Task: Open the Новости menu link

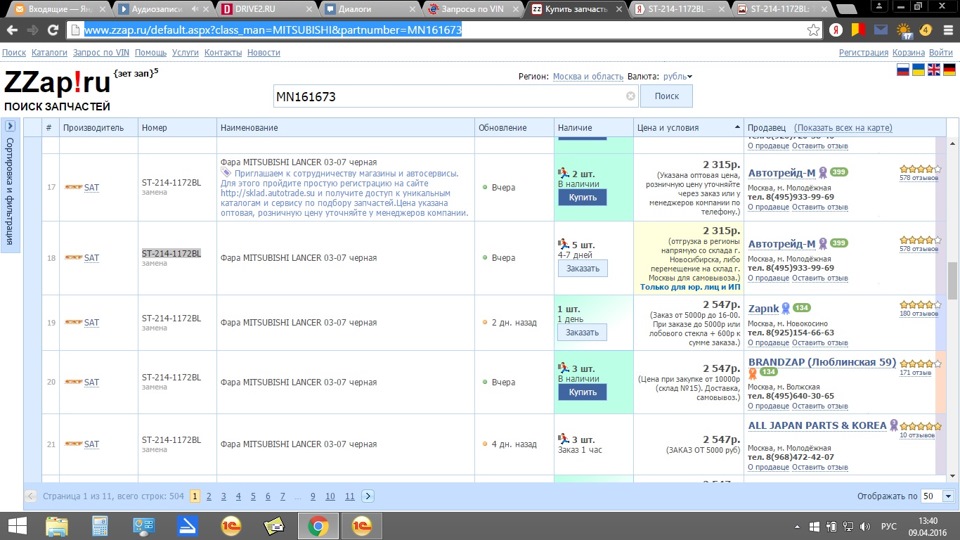Action: [264, 53]
